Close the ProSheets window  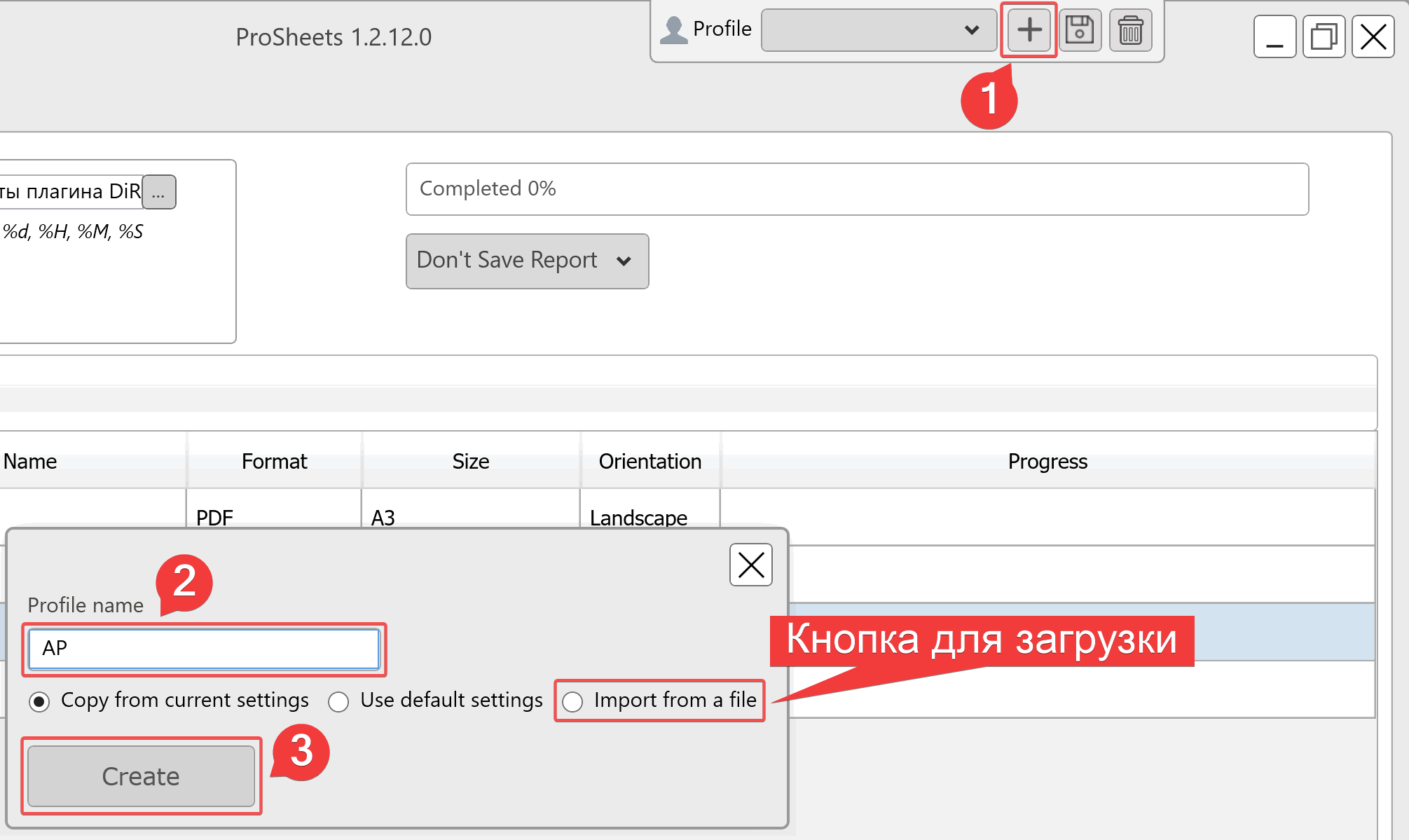coord(1373,36)
